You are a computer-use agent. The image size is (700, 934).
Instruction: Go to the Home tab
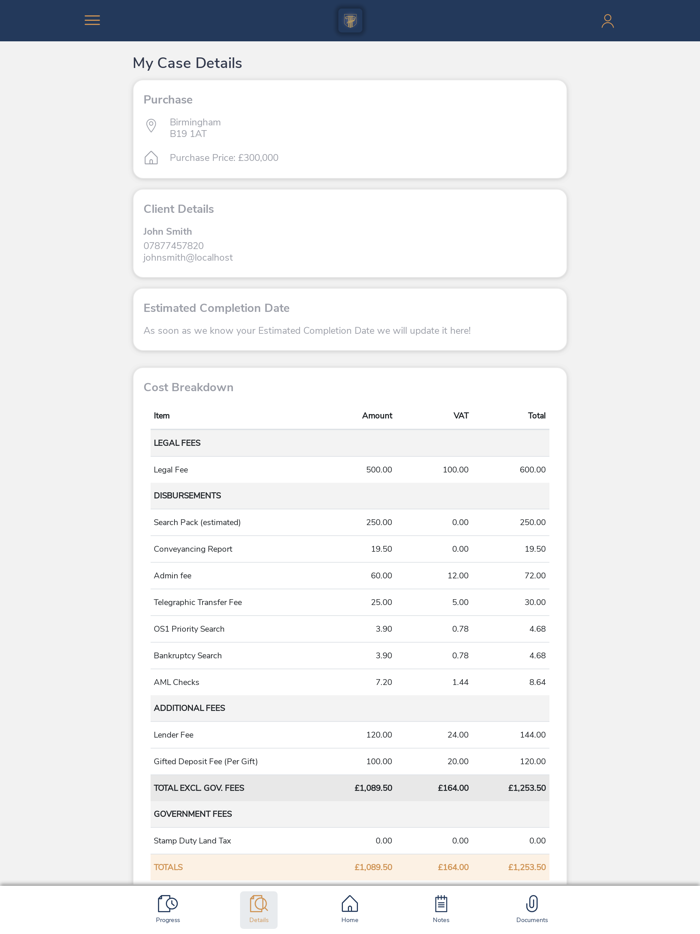350,909
